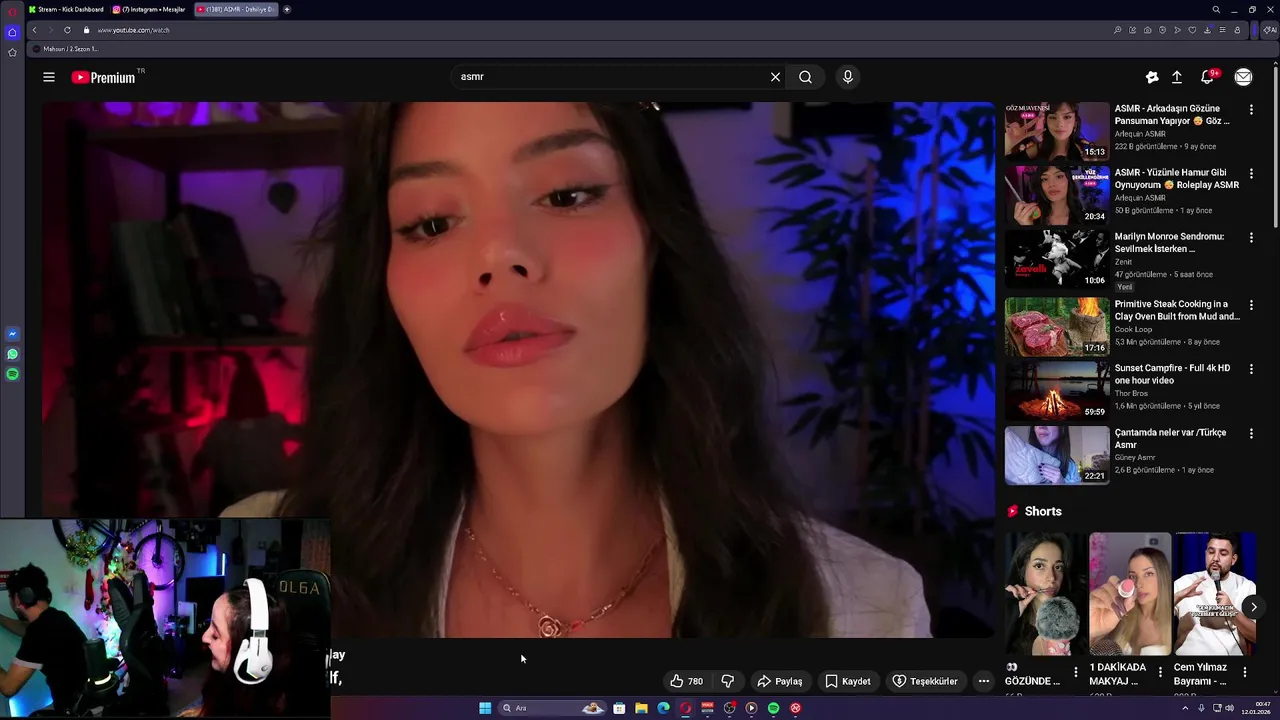Switch to Instagram Mesajlar tab
This screenshot has width=1280, height=720.
tap(150, 9)
